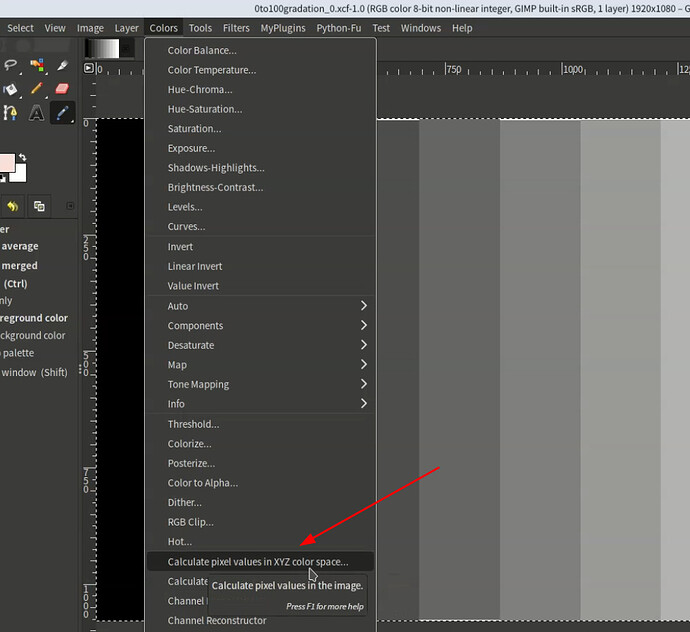The height and width of the screenshot is (632, 690).
Task: Open the View menu
Action: point(55,28)
